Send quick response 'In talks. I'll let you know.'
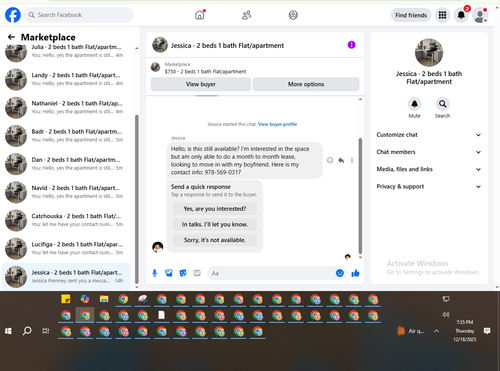This screenshot has width=500, height=371. click(x=215, y=224)
